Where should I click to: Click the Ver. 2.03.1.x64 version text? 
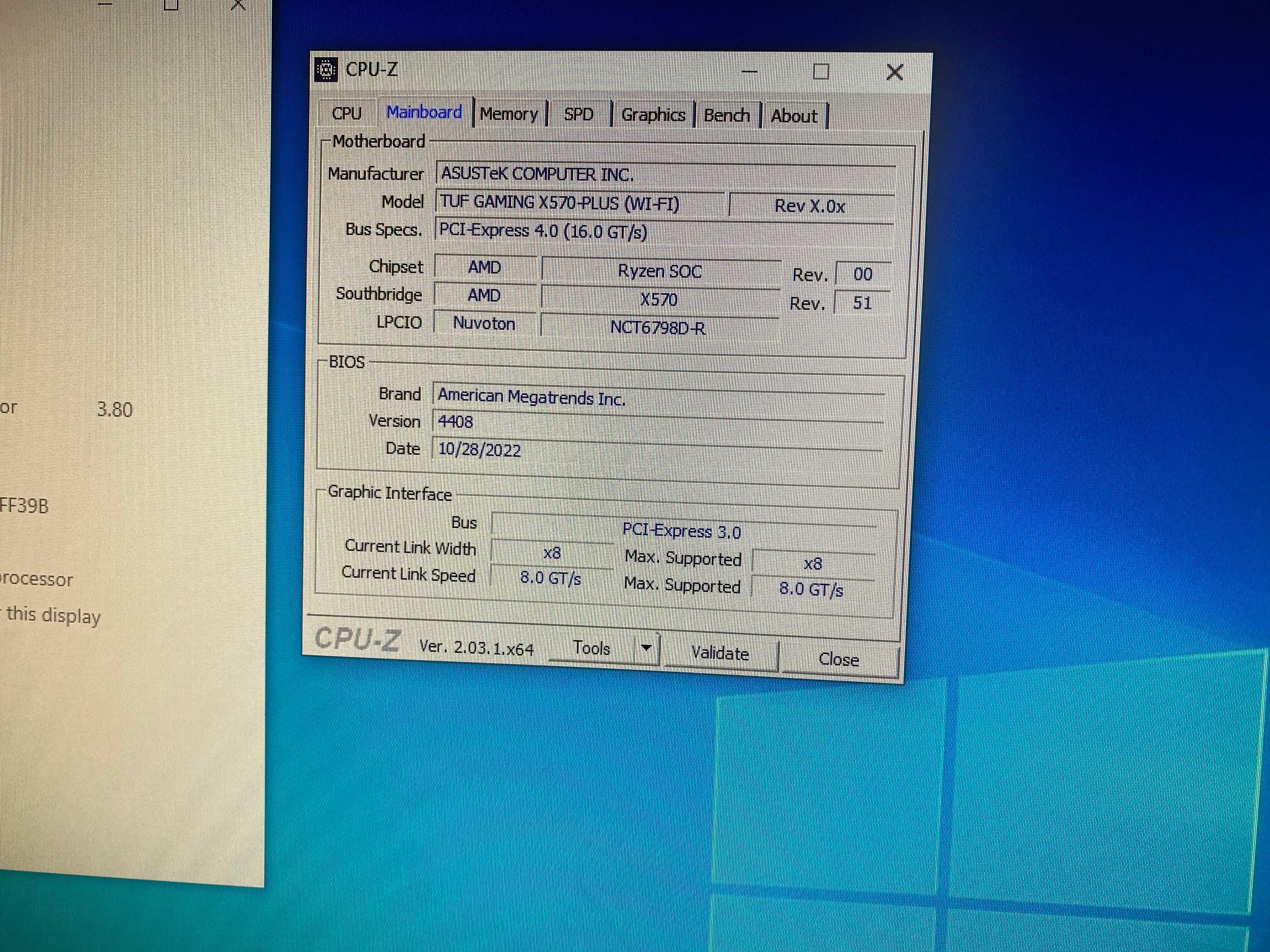click(x=476, y=648)
